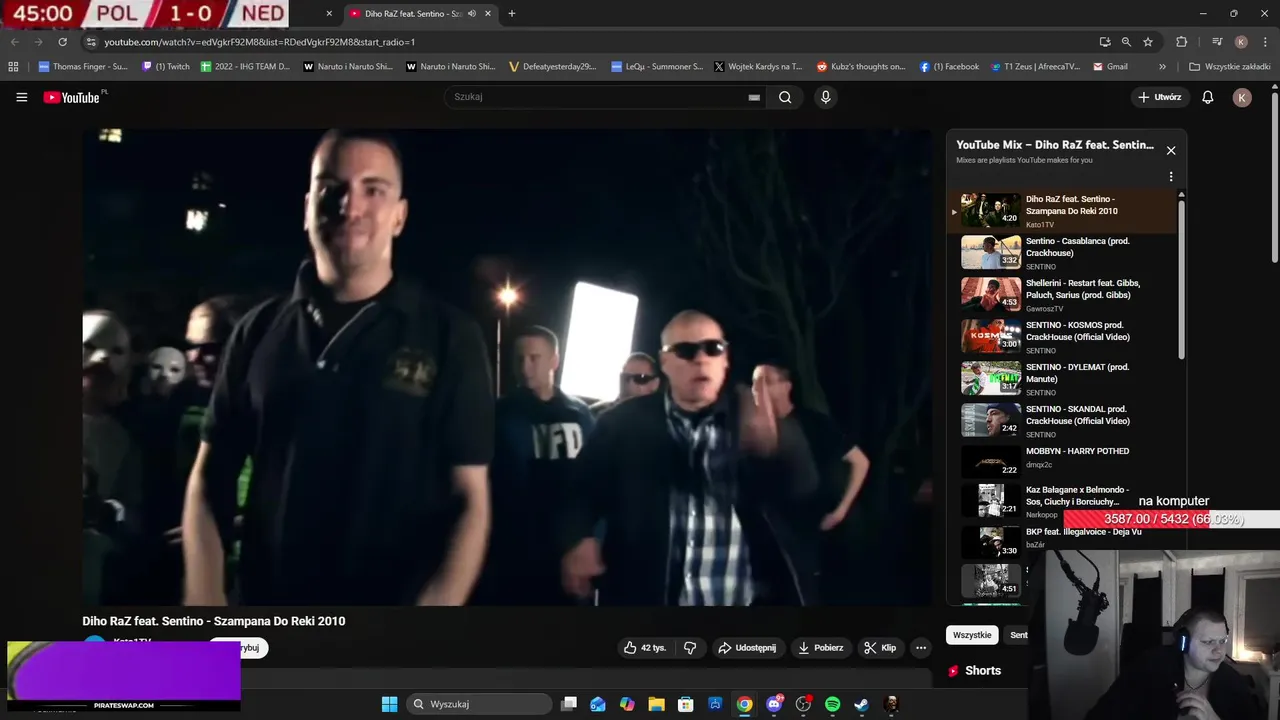Open Facebook bookmark
Image resolution: width=1280 pixels, height=720 pixels.
pyautogui.click(x=949, y=67)
